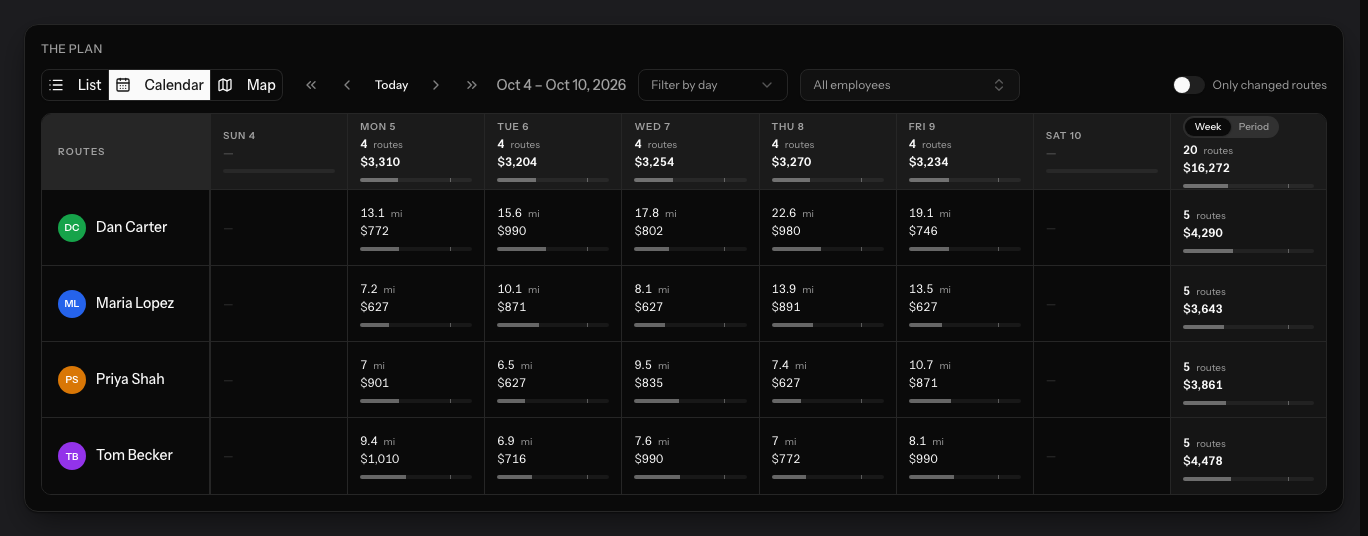Image resolution: width=1368 pixels, height=536 pixels.
Task: Open Dan Carter's Tuesday 15.6 mi route
Action: coord(553,228)
